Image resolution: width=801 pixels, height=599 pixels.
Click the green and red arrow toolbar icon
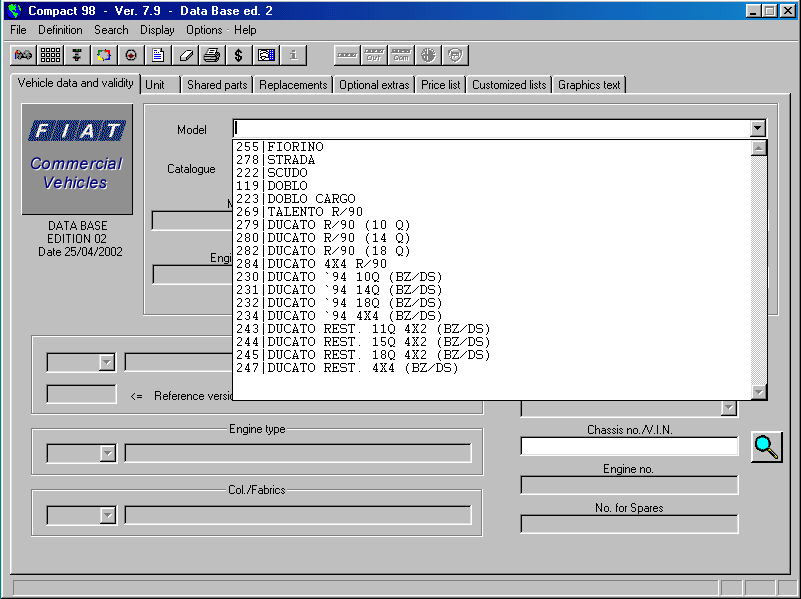[x=77, y=55]
